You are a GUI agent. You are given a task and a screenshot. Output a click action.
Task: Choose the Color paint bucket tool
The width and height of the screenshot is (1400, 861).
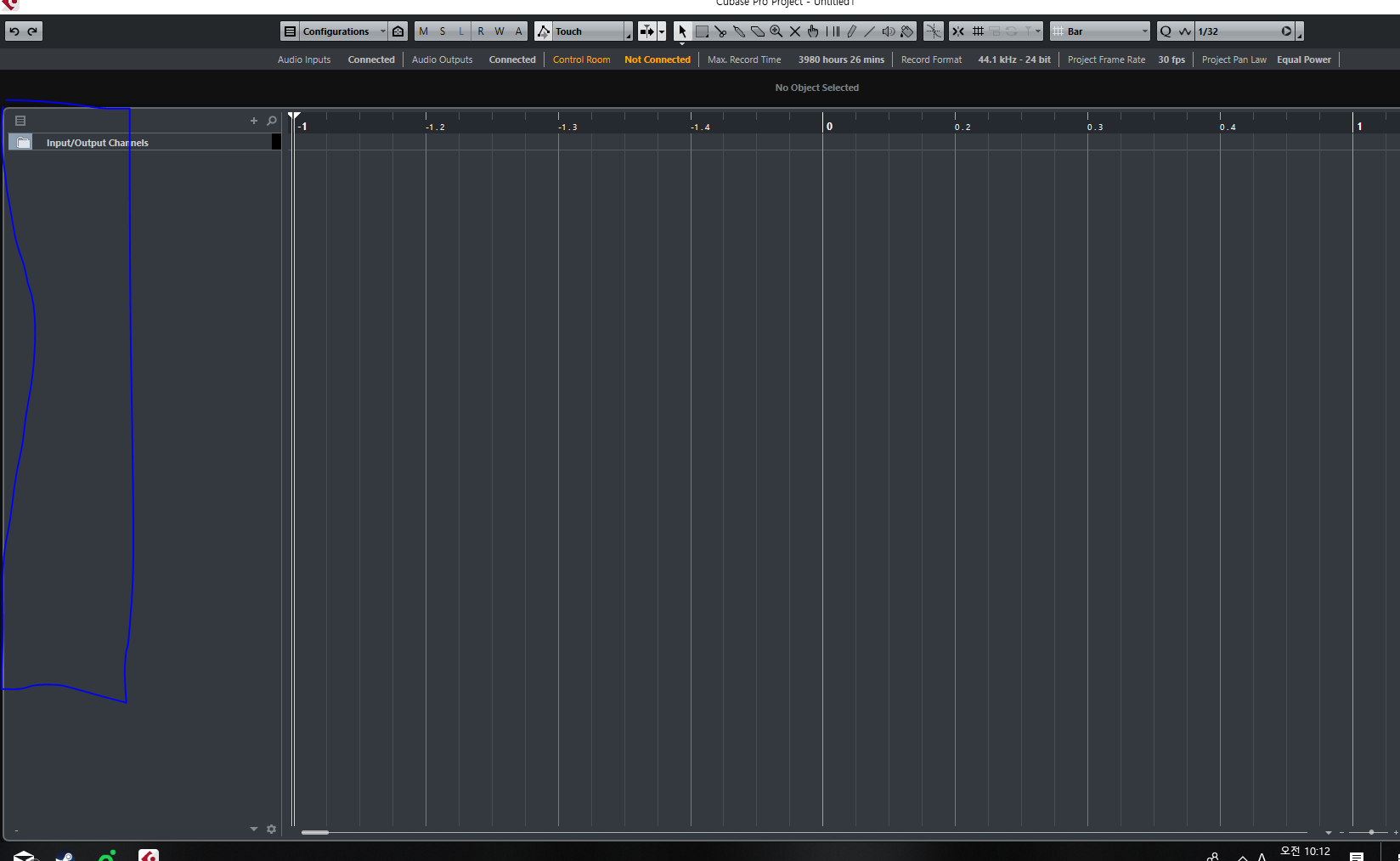(907, 31)
